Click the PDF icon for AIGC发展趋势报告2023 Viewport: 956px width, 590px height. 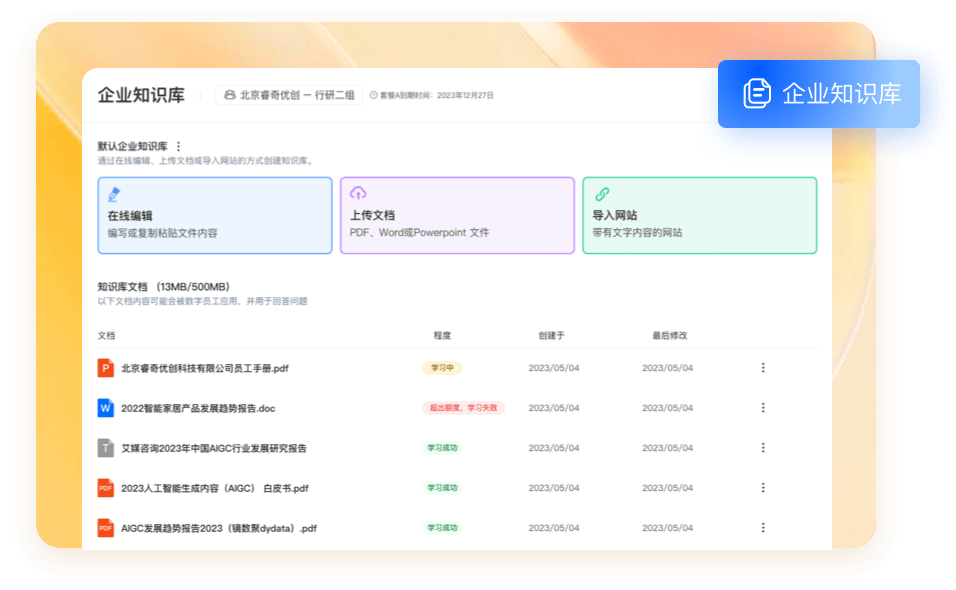(104, 527)
